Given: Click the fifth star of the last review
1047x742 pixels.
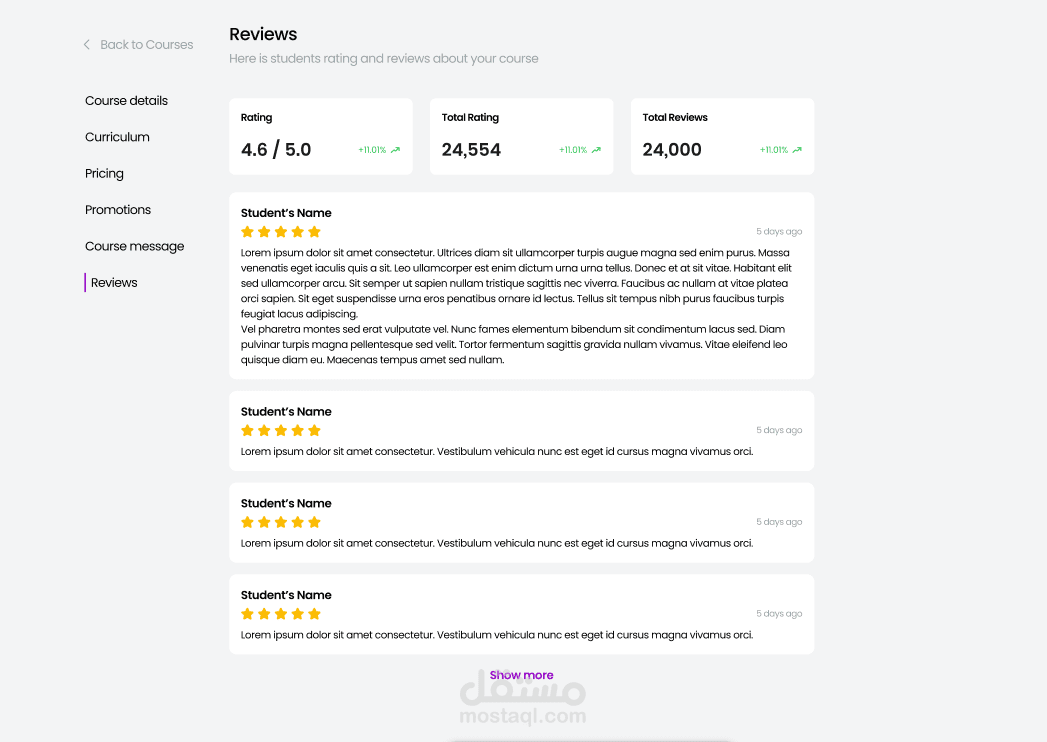Looking at the screenshot, I should click(x=314, y=614).
